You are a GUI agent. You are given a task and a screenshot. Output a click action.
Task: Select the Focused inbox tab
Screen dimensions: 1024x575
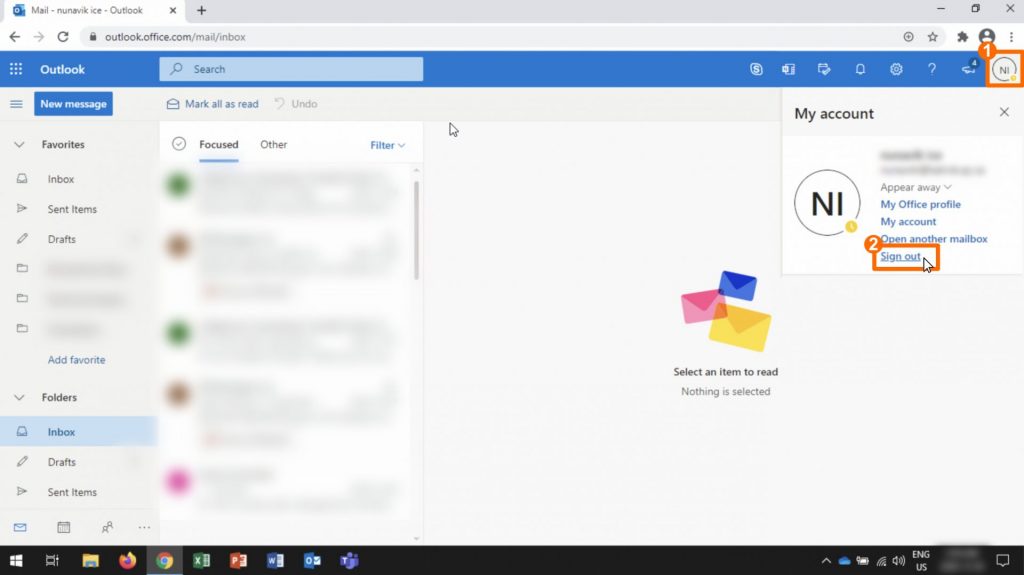pos(218,144)
